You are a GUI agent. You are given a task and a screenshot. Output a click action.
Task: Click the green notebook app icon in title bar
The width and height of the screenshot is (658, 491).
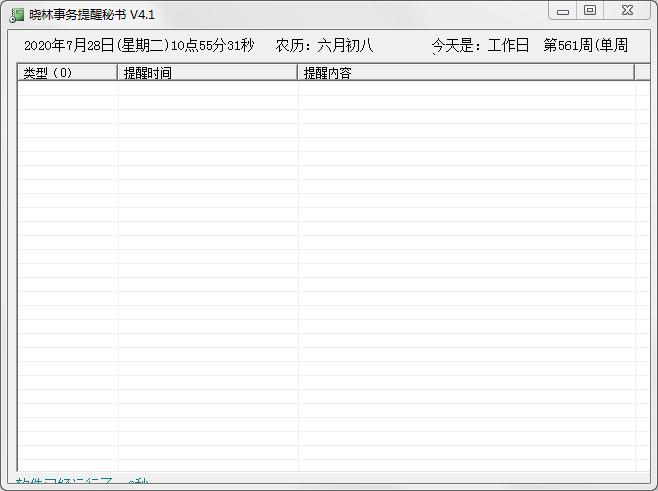[17, 15]
